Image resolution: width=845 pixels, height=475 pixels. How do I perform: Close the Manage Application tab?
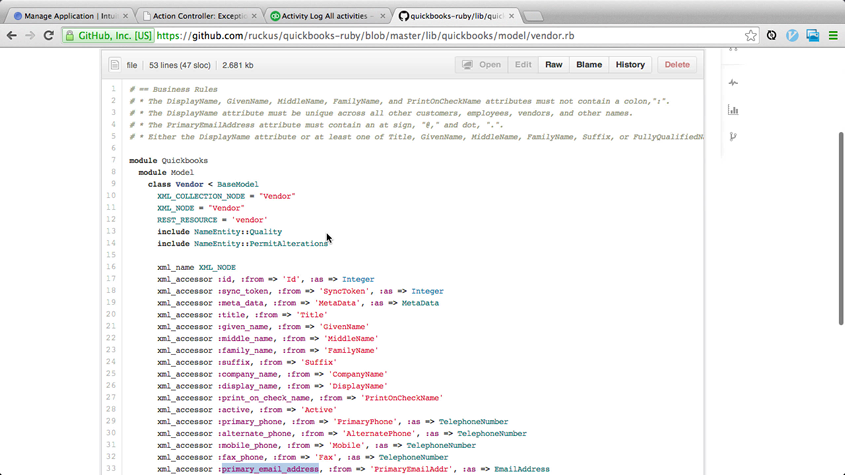pos(126,16)
